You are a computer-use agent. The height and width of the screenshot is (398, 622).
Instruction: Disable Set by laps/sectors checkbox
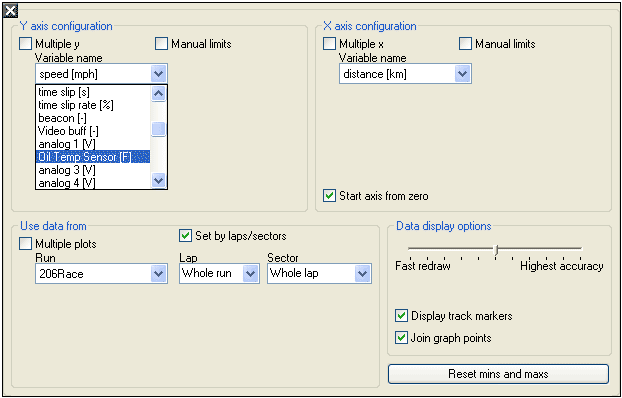(185, 236)
